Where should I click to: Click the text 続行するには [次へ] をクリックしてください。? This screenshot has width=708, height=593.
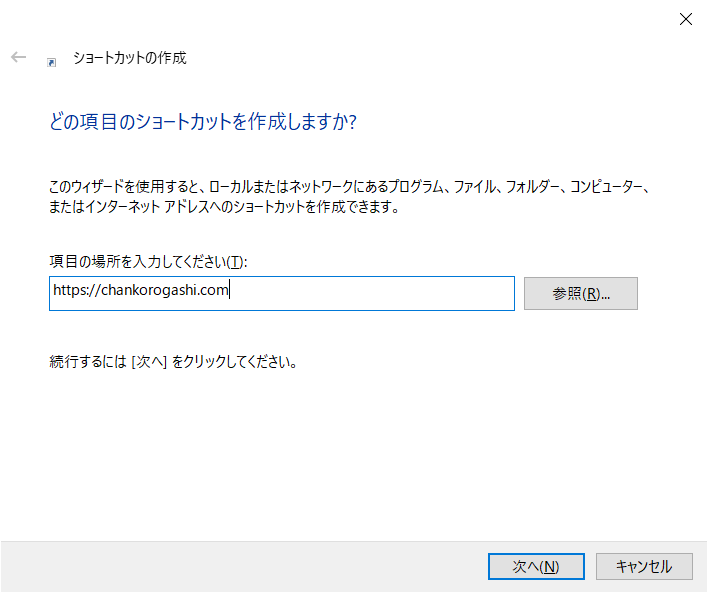(x=173, y=362)
